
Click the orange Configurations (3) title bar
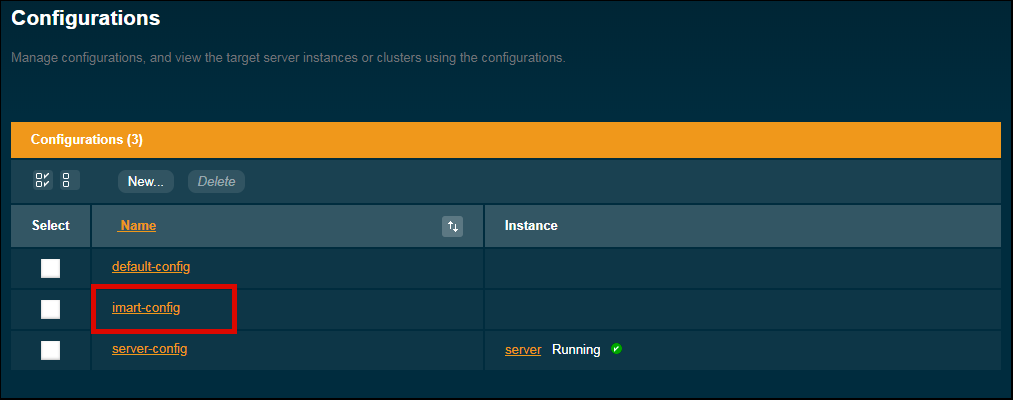click(x=505, y=140)
